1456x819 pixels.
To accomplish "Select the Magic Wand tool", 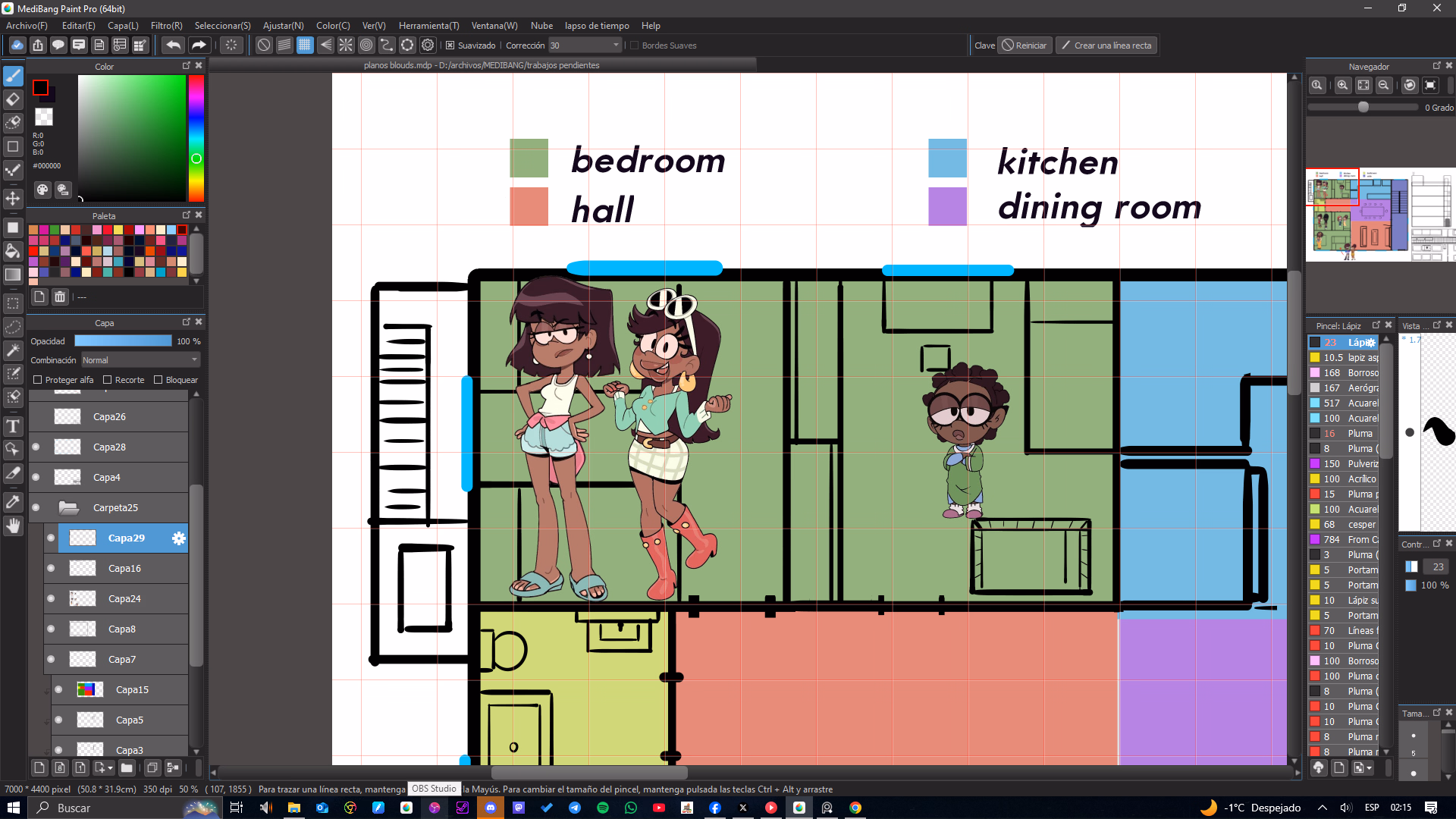I will (x=13, y=350).
